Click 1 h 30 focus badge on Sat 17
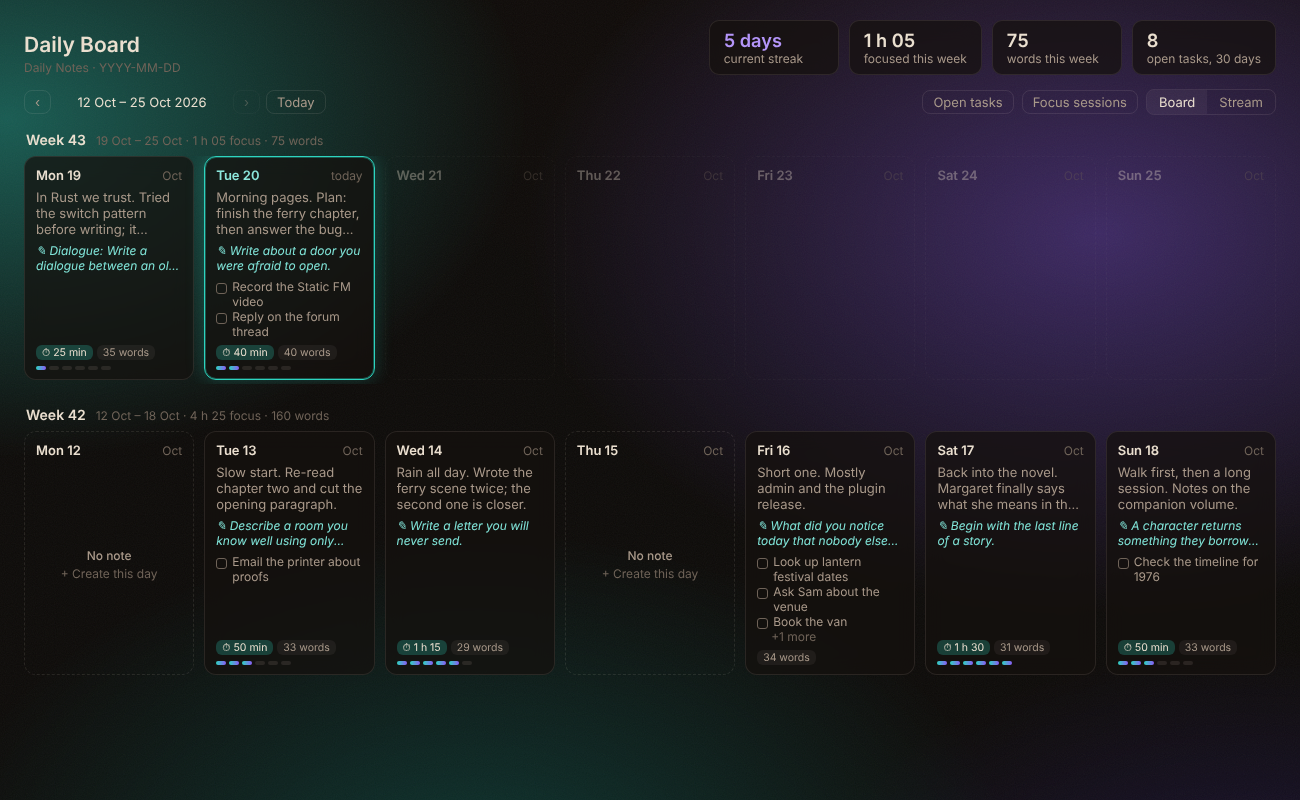The width and height of the screenshot is (1300, 800). pyautogui.click(x=964, y=647)
